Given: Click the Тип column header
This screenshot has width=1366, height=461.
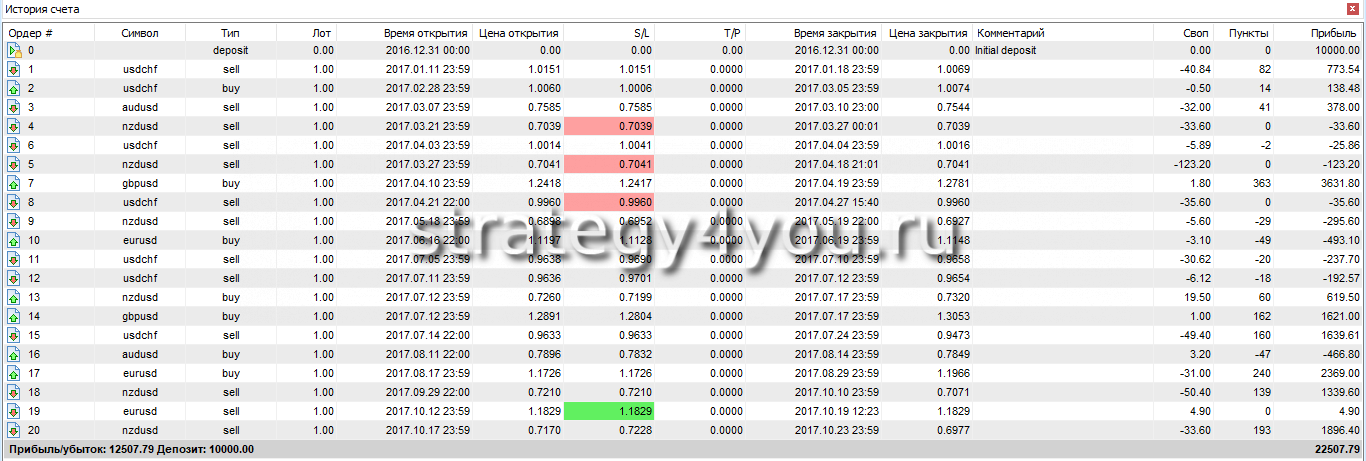Looking at the screenshot, I should [230, 33].
